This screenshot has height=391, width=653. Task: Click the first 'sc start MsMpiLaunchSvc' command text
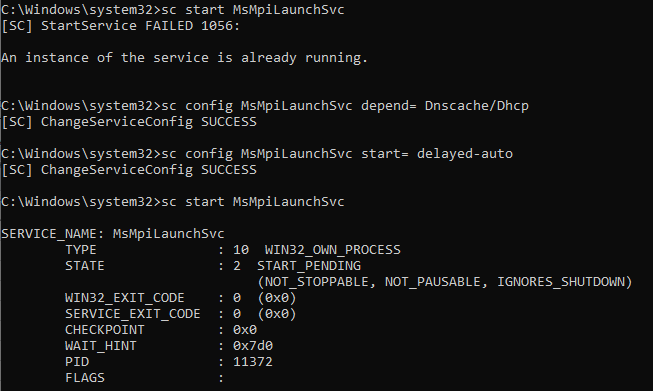coord(253,9)
